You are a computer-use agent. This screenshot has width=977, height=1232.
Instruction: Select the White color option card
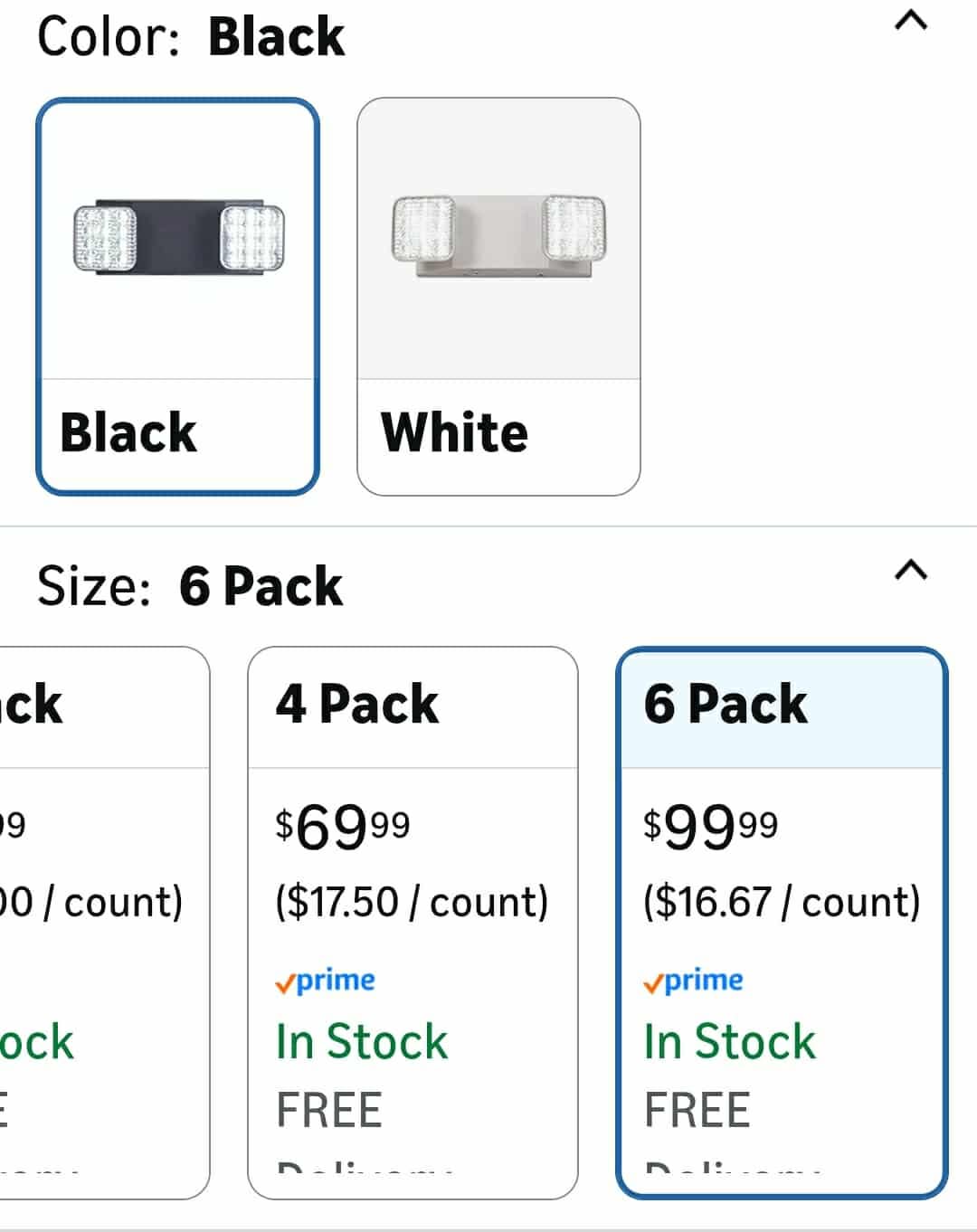click(498, 297)
